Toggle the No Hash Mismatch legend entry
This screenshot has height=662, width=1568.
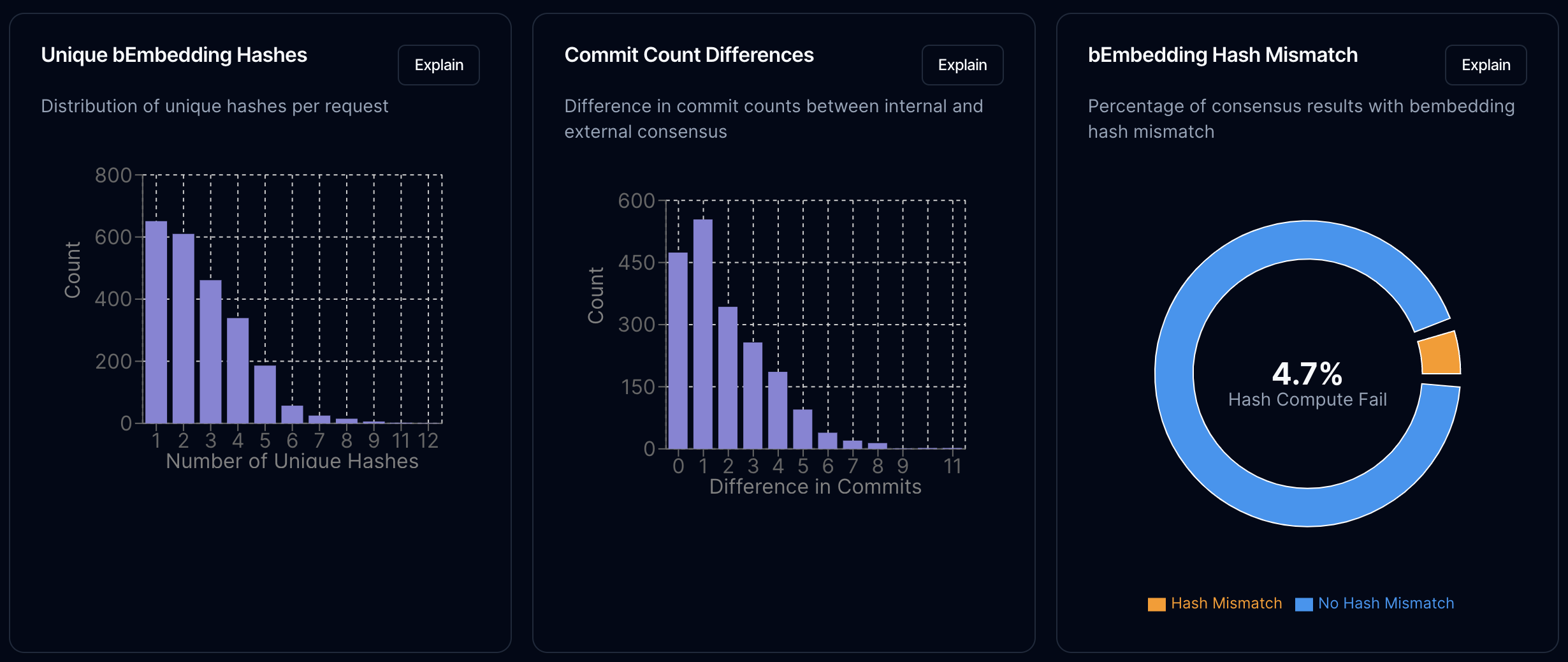pyautogui.click(x=1375, y=603)
